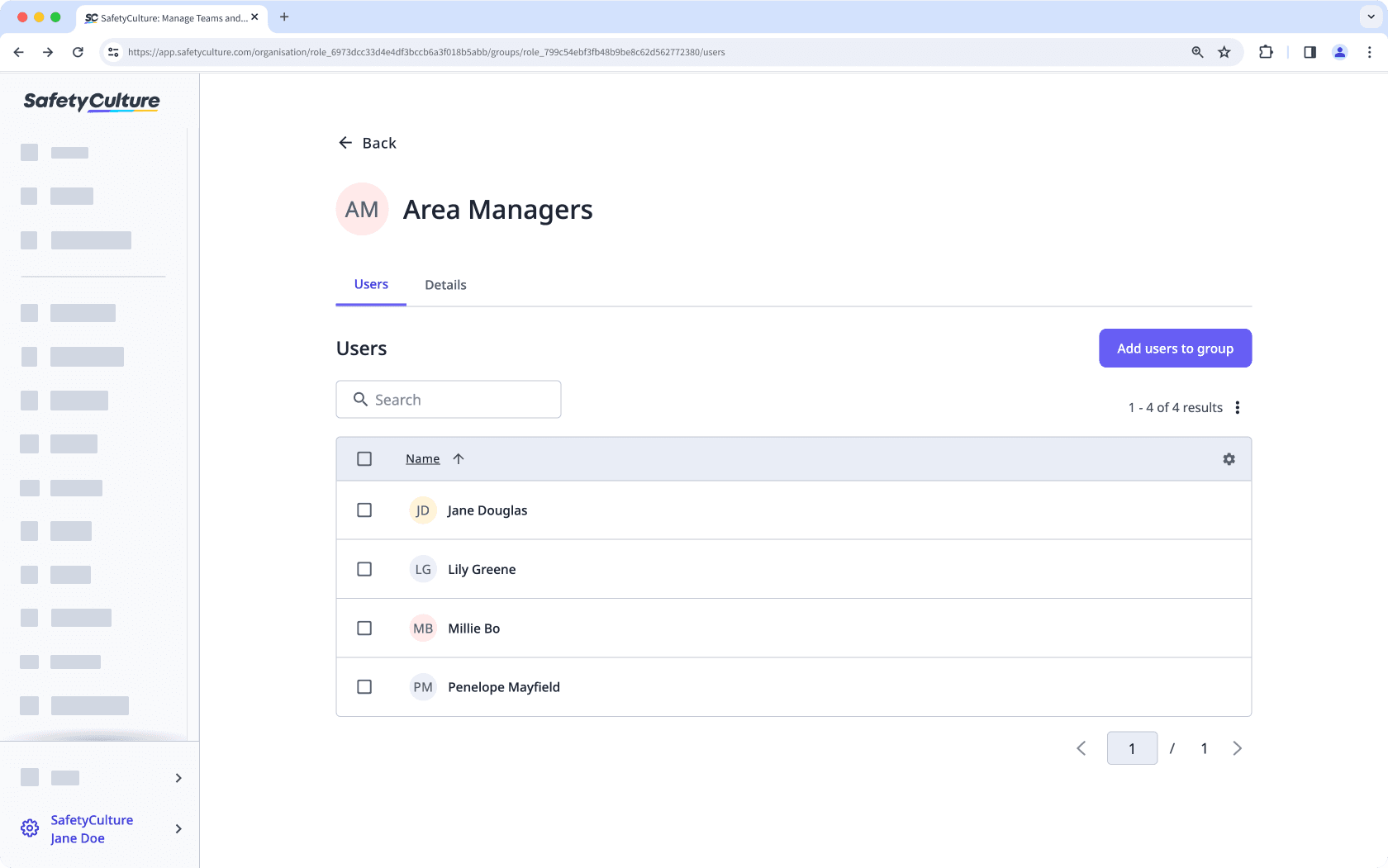Open the three-dot menu beside the results count
The width and height of the screenshot is (1388, 868).
pos(1237,407)
